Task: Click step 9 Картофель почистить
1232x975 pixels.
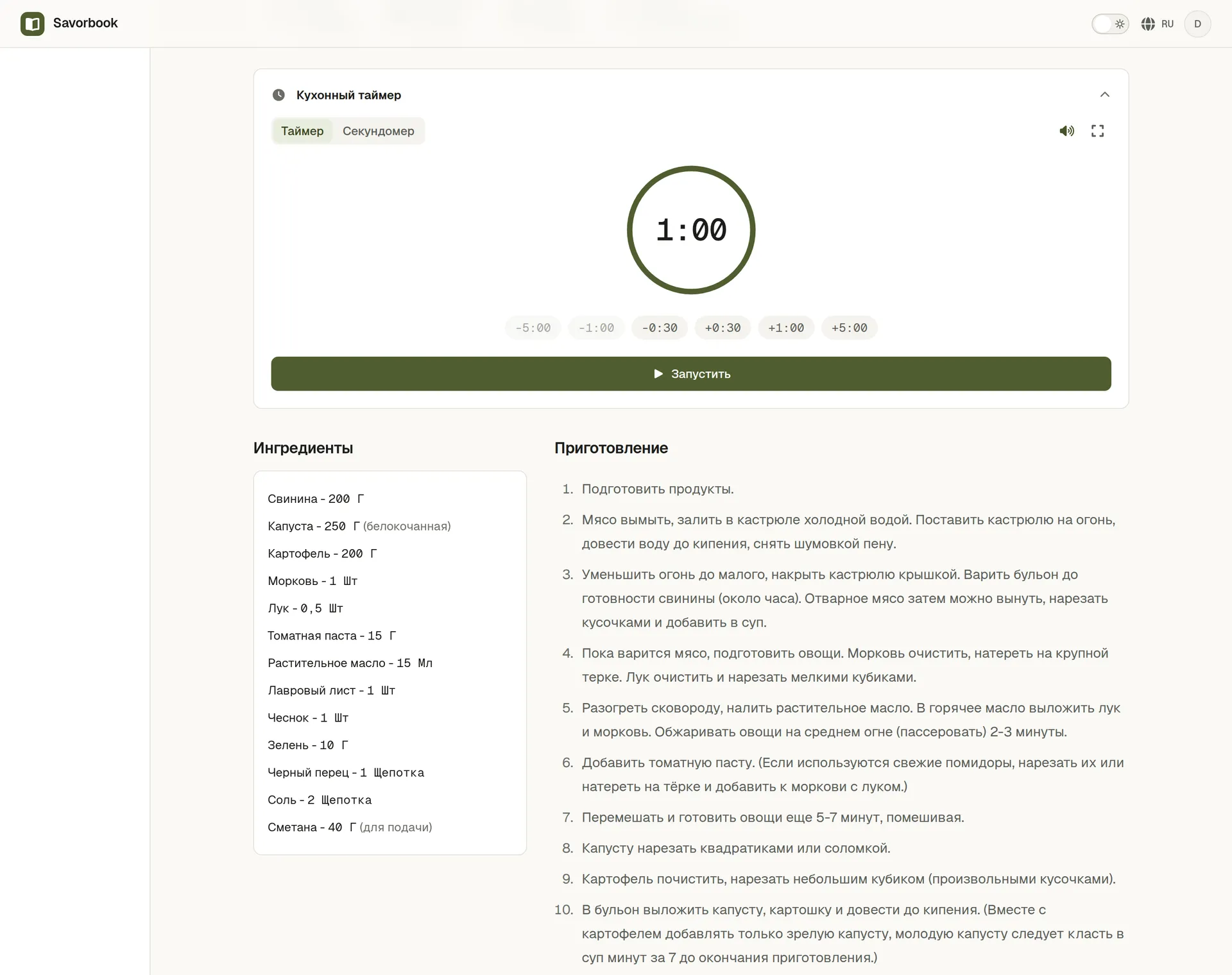Action: [x=848, y=879]
